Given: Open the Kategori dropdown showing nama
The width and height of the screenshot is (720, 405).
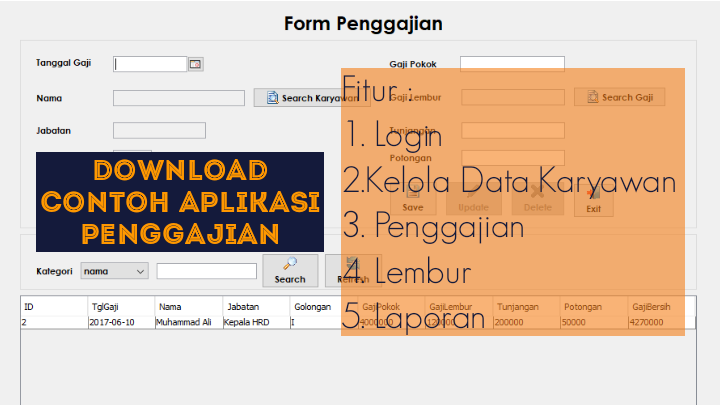Looking at the screenshot, I should [x=114, y=271].
